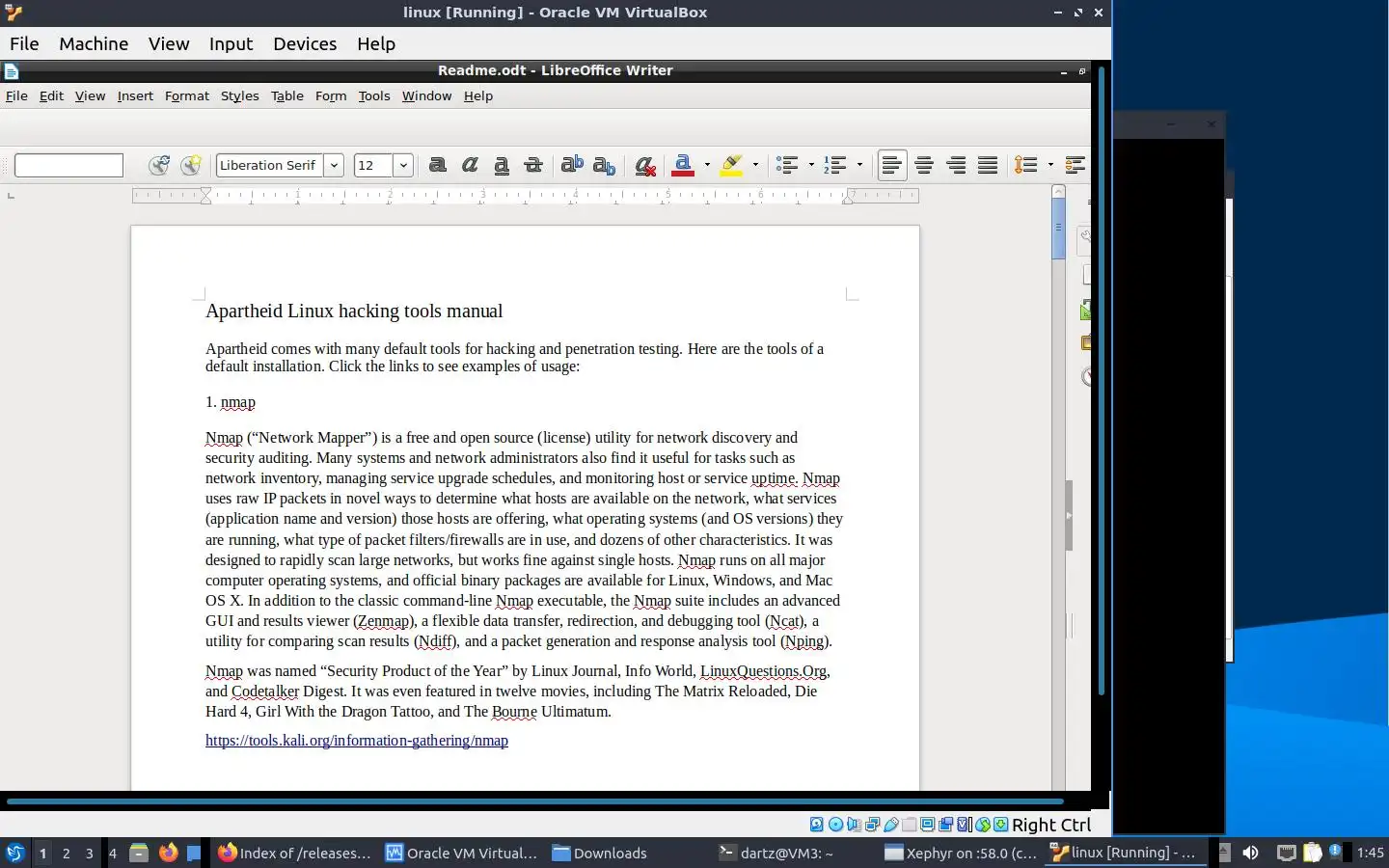Click VirtualBox optical drive status icon
The image size is (1389, 868).
coord(835,825)
